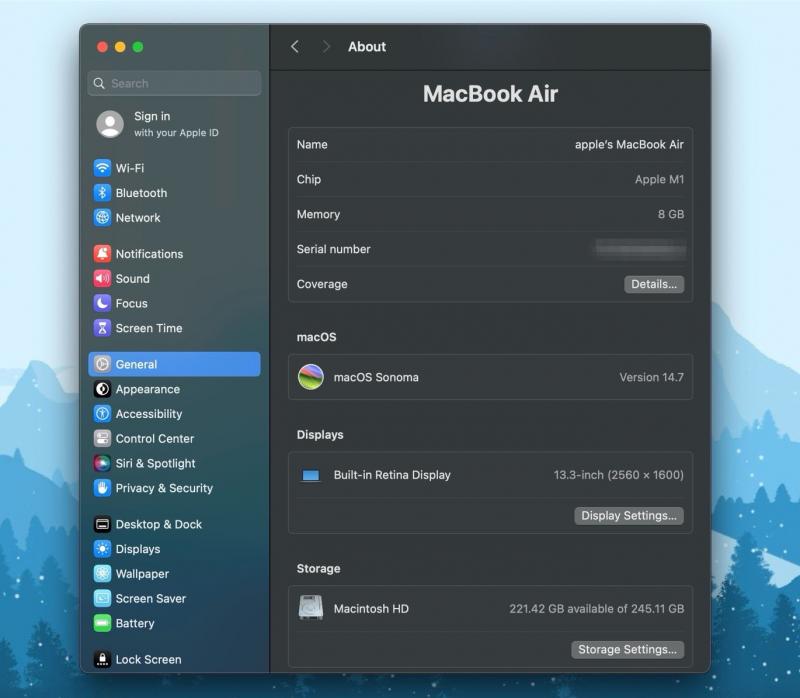Click the 'Macintosh HD' name text
The height and width of the screenshot is (698, 800).
point(371,609)
